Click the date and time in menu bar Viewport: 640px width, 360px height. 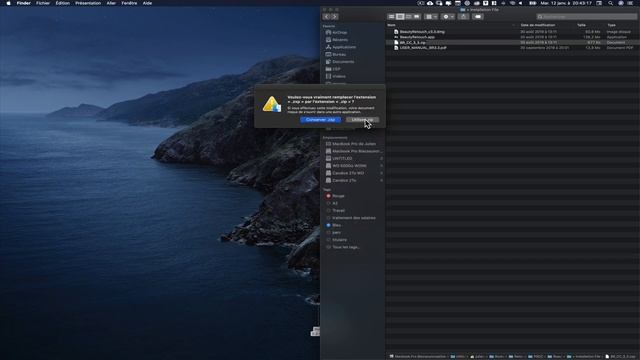(566, 3)
